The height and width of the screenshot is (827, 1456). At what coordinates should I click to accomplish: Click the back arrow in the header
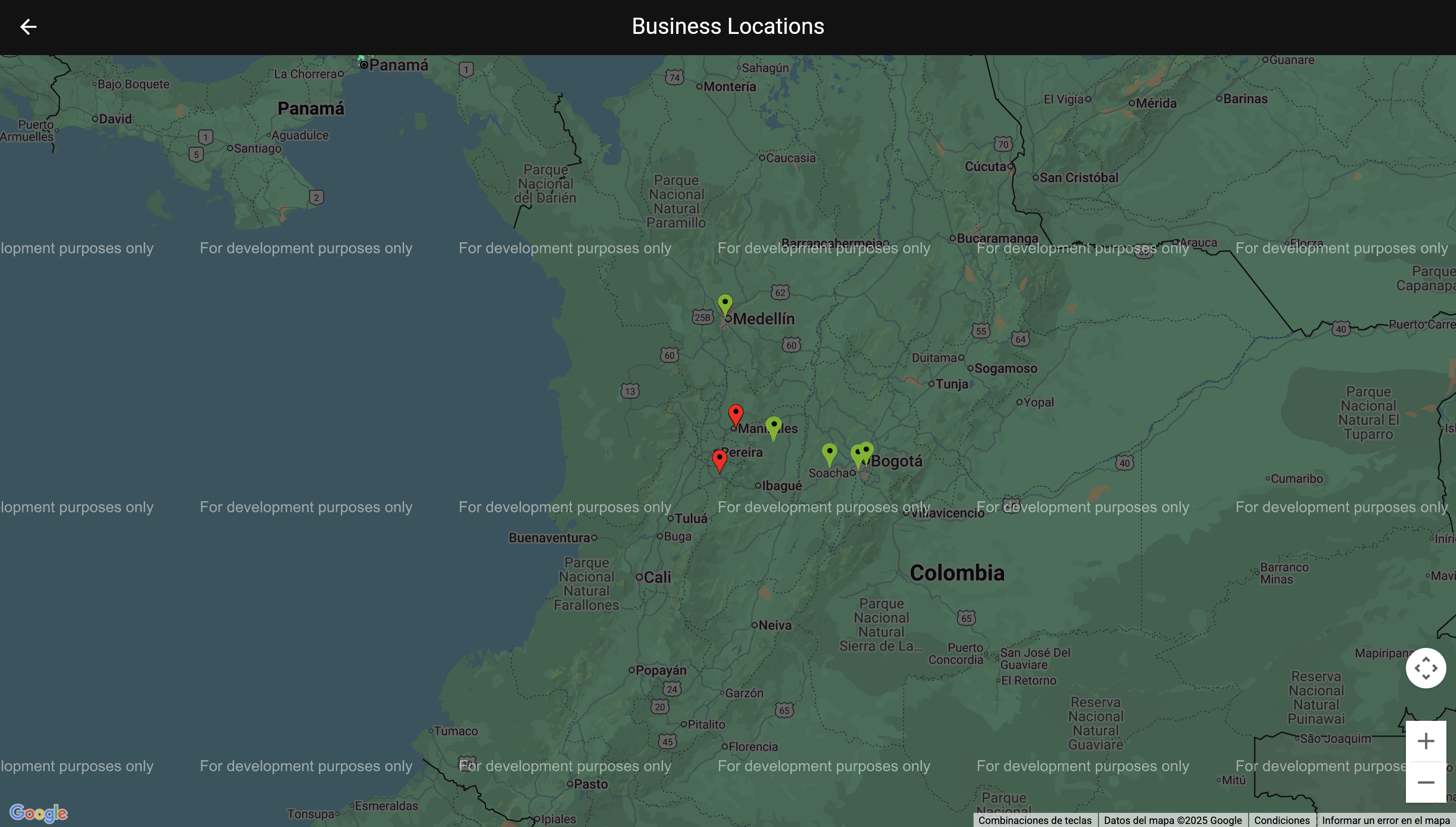point(28,27)
